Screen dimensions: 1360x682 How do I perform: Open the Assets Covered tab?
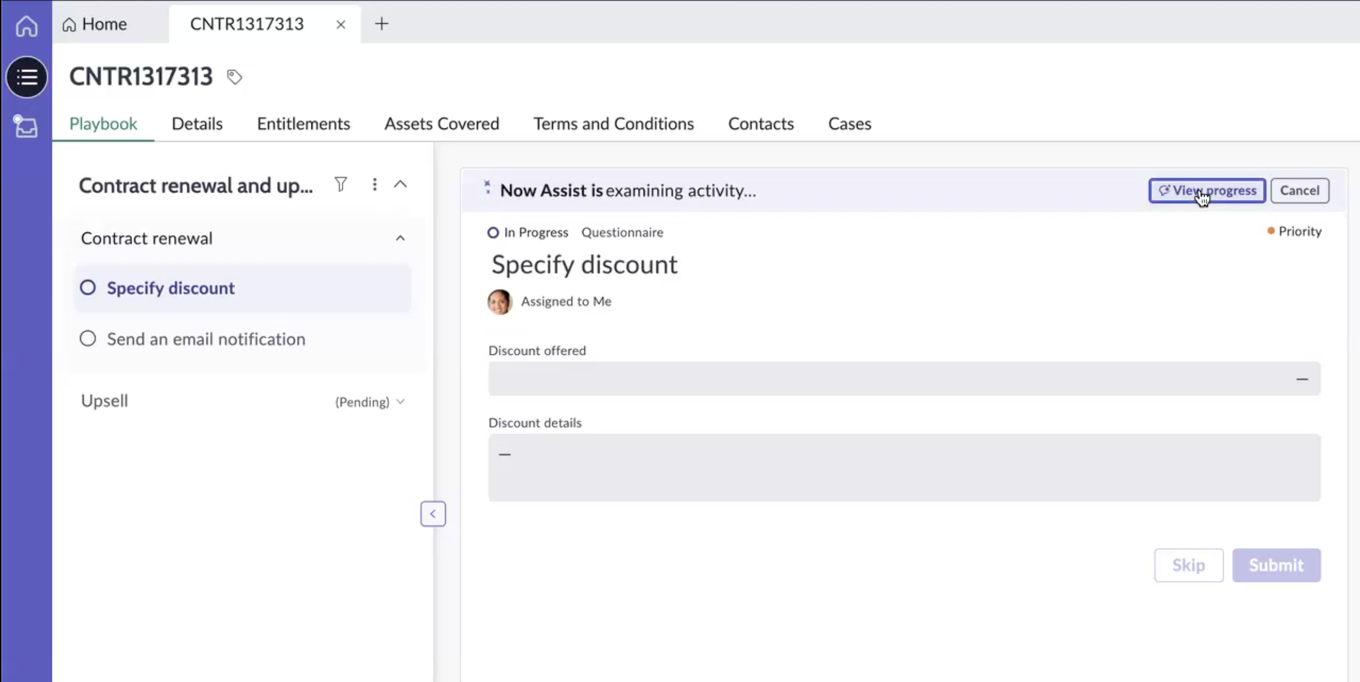(441, 124)
